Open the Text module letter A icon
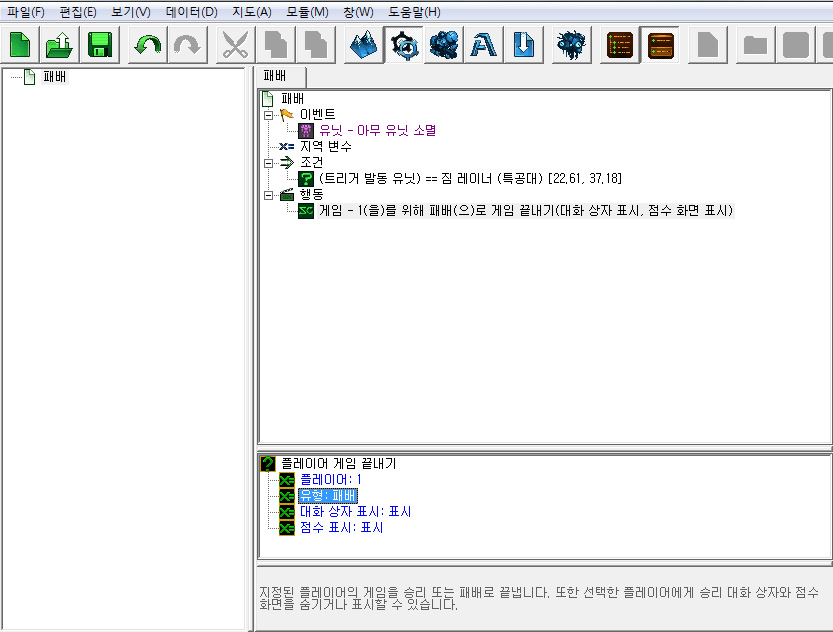This screenshot has height=632, width=833. coord(483,45)
